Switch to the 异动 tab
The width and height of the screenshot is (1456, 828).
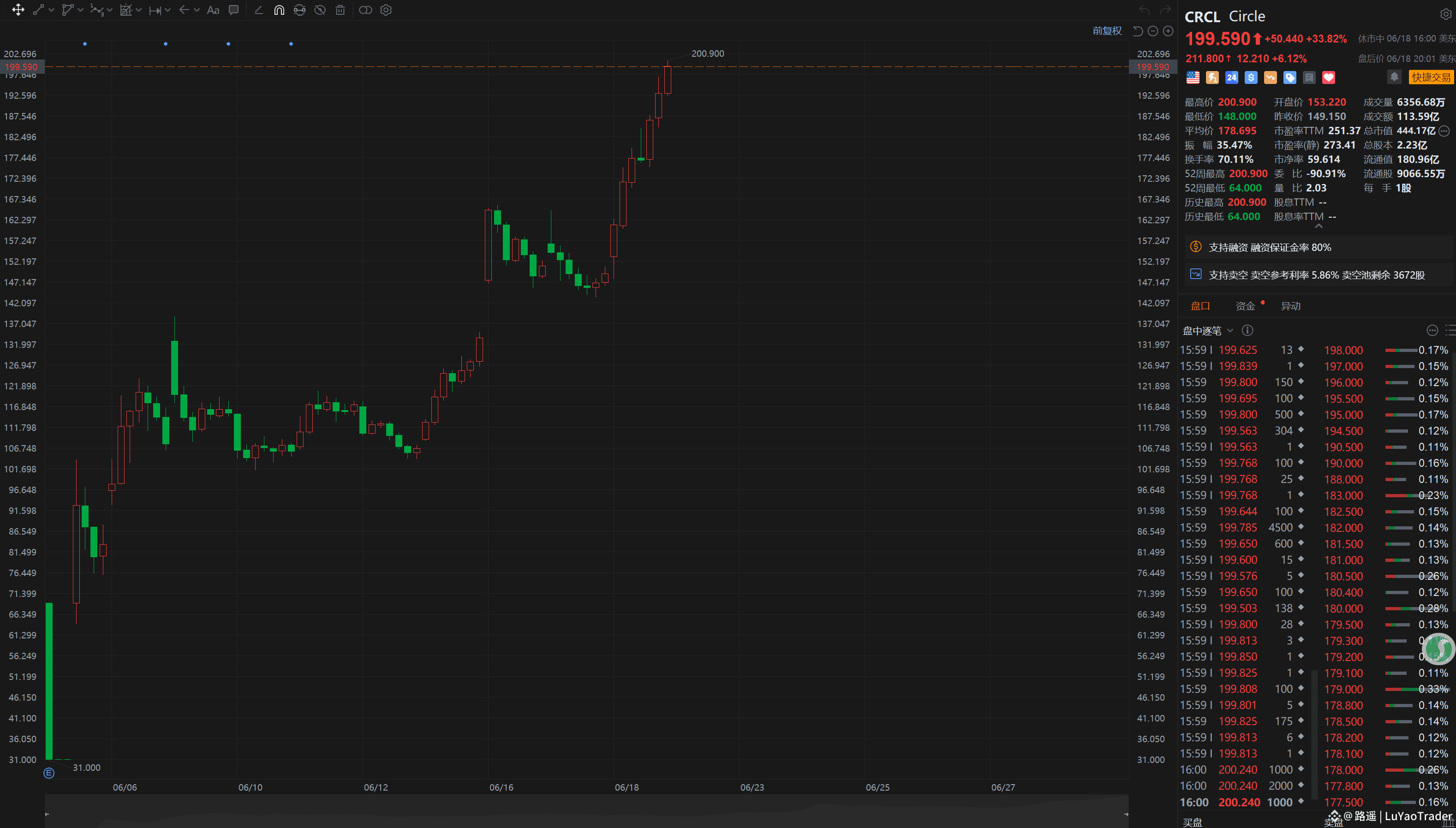pyautogui.click(x=1290, y=306)
